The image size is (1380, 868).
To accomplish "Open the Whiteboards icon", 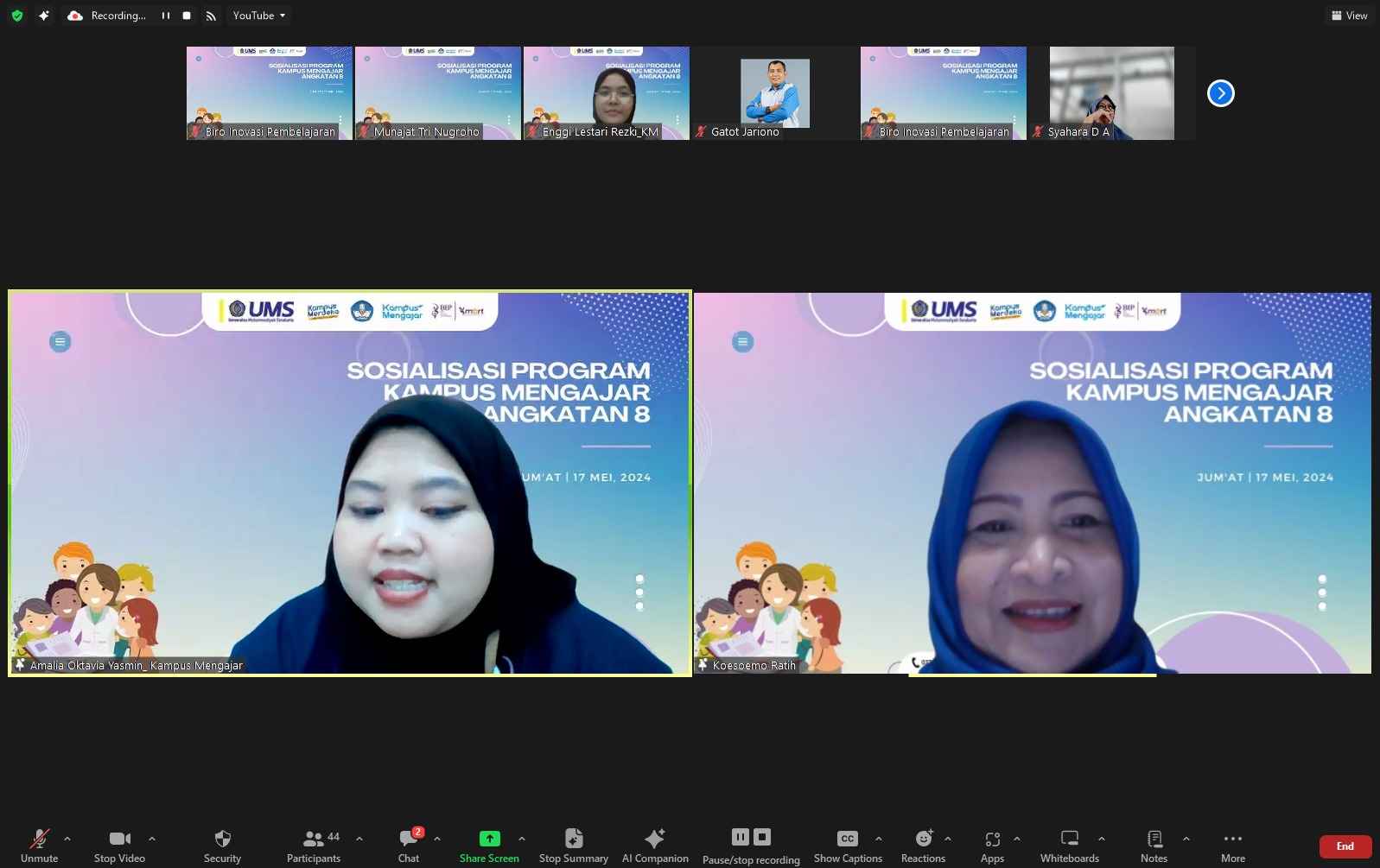I will [1070, 839].
